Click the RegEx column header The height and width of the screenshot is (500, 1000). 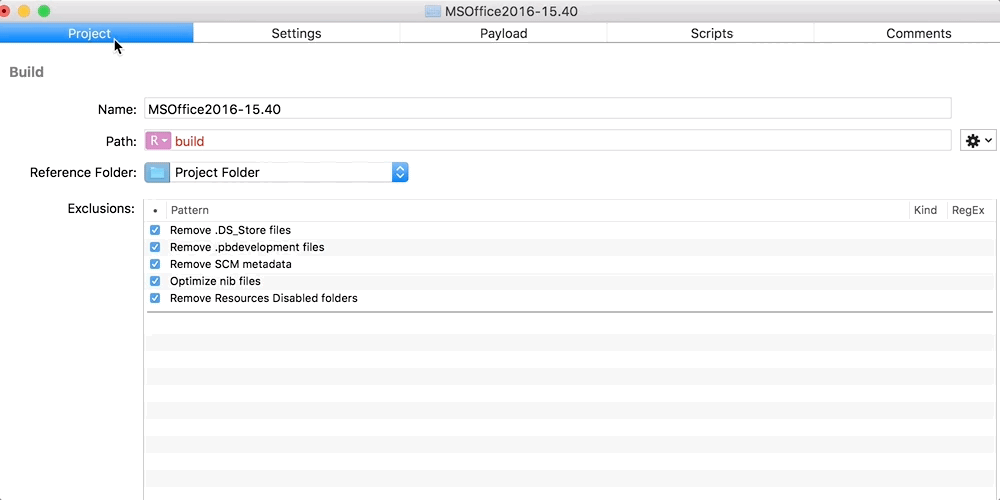(x=968, y=210)
